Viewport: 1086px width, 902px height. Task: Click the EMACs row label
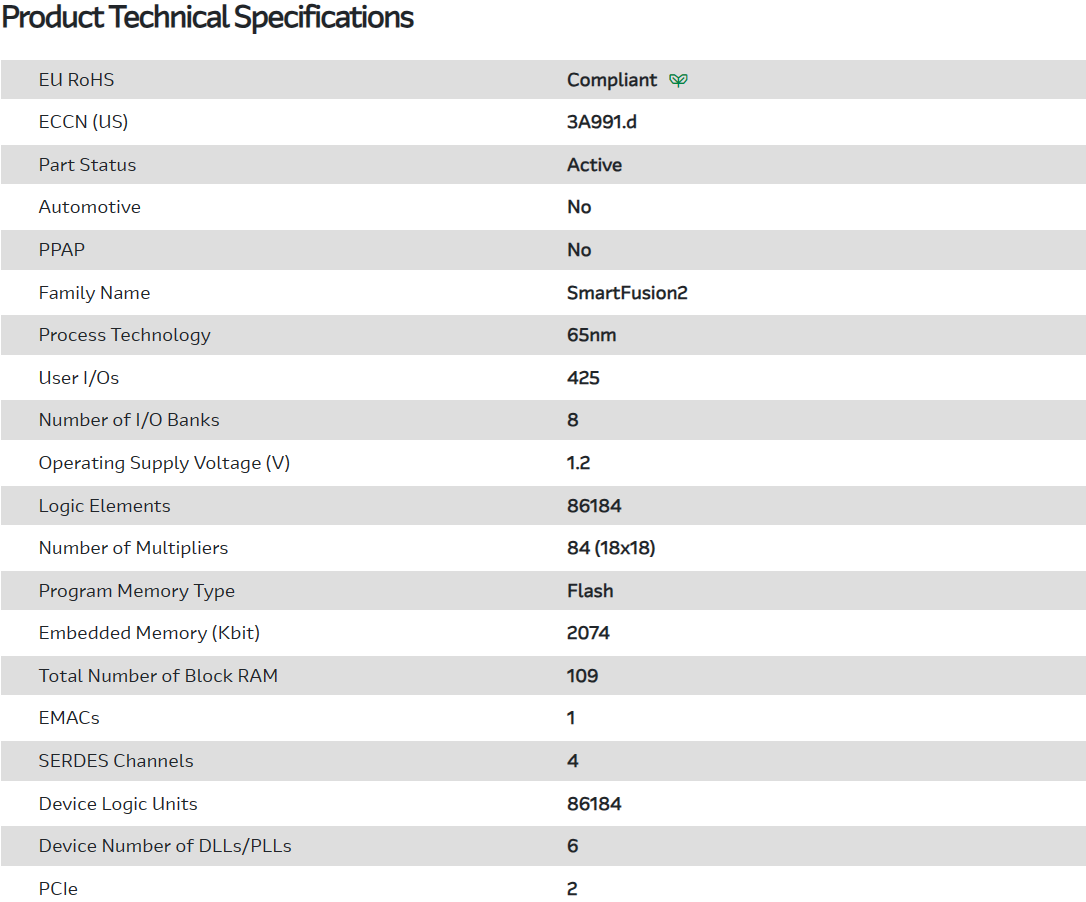pyautogui.click(x=69, y=718)
